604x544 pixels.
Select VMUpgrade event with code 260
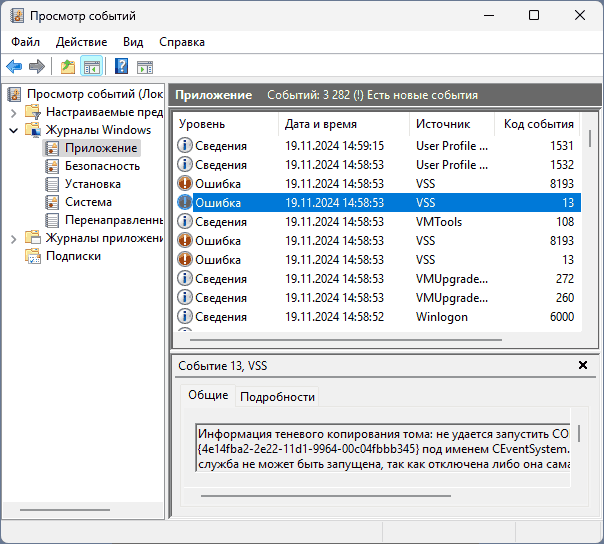coord(379,297)
